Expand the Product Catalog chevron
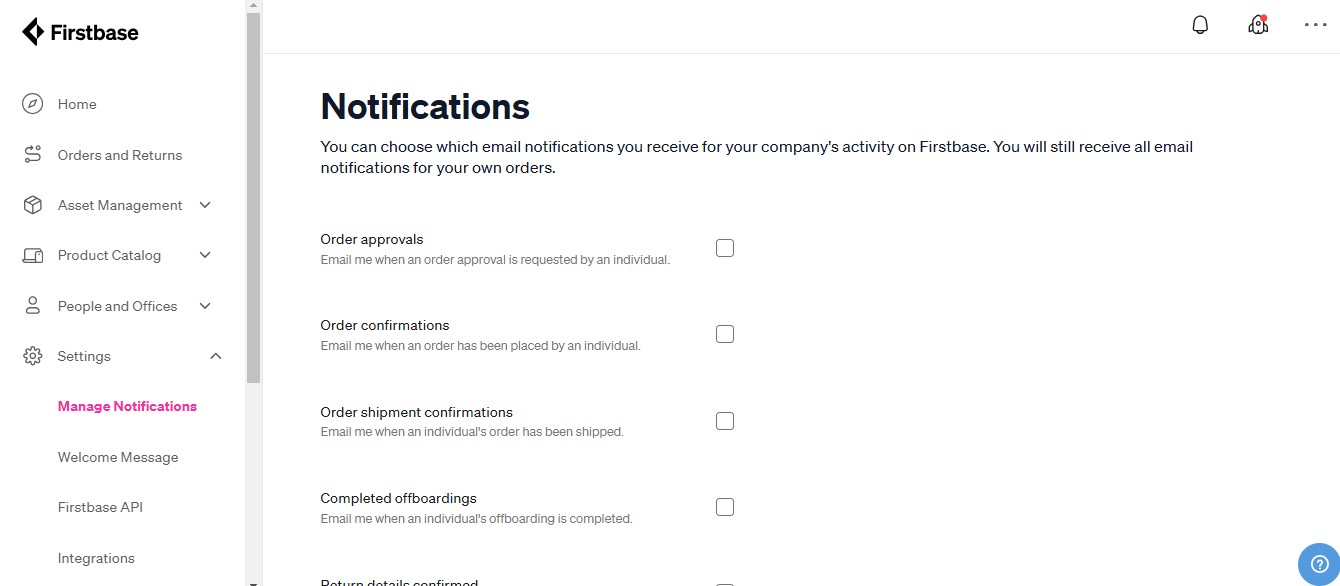The width and height of the screenshot is (1340, 586). (x=205, y=255)
